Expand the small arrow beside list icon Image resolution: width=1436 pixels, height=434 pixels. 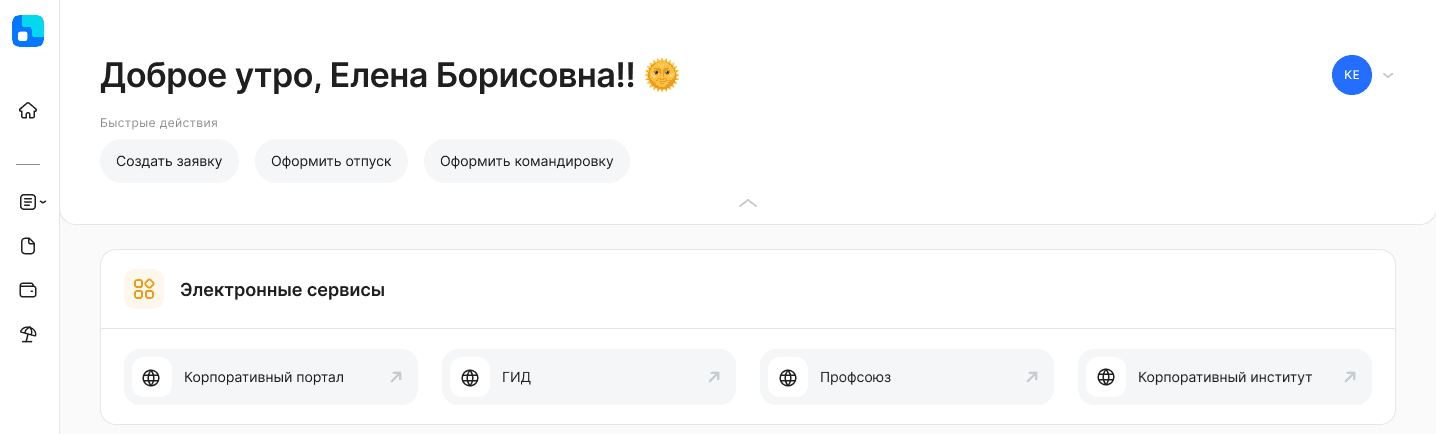pos(43,202)
